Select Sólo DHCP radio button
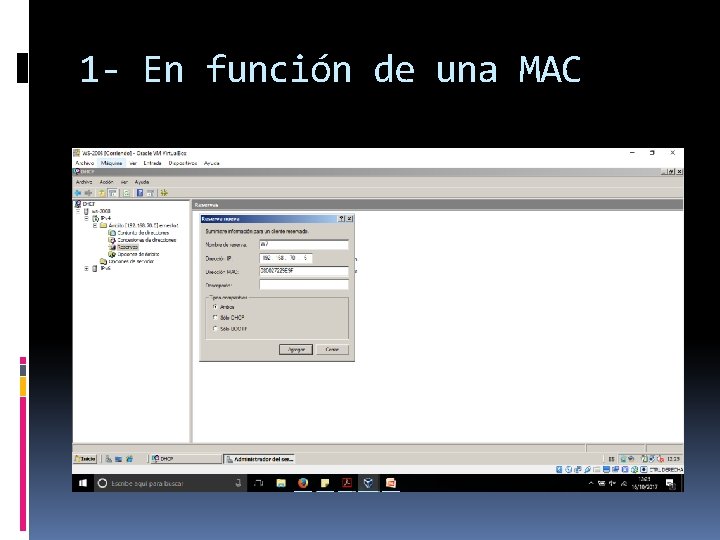720x540 pixels. pos(215,317)
